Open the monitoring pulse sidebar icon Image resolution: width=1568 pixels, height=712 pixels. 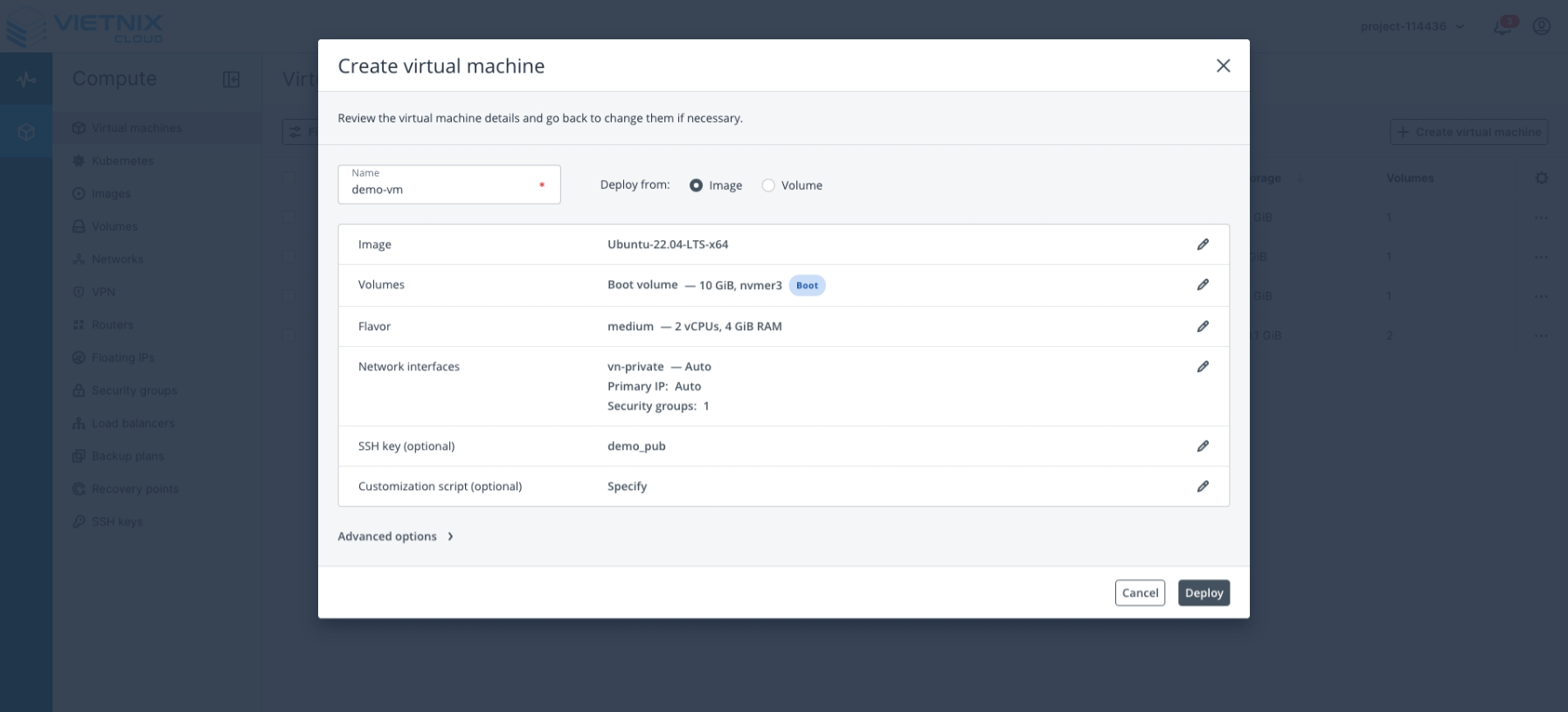pyautogui.click(x=26, y=79)
